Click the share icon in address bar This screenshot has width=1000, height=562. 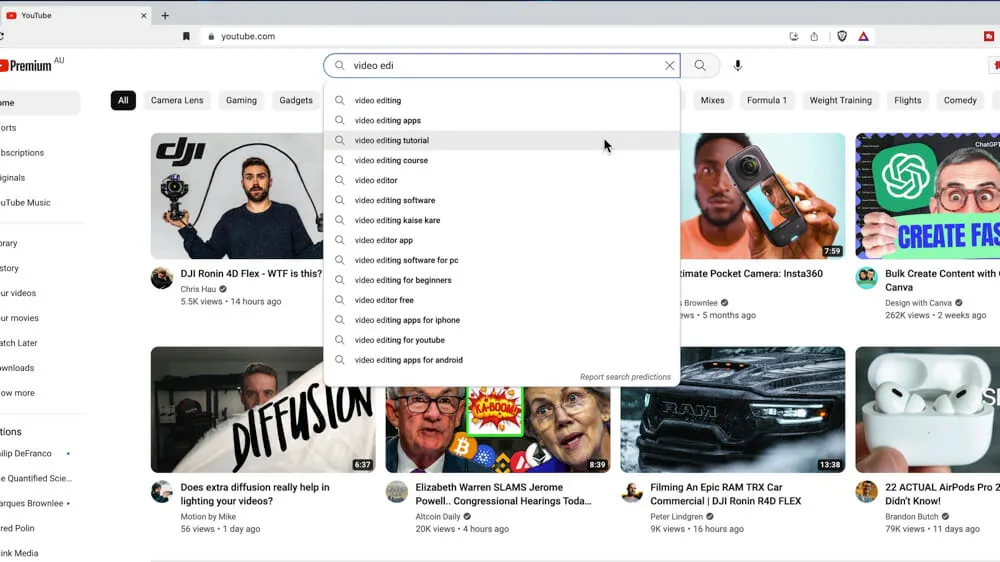click(814, 36)
